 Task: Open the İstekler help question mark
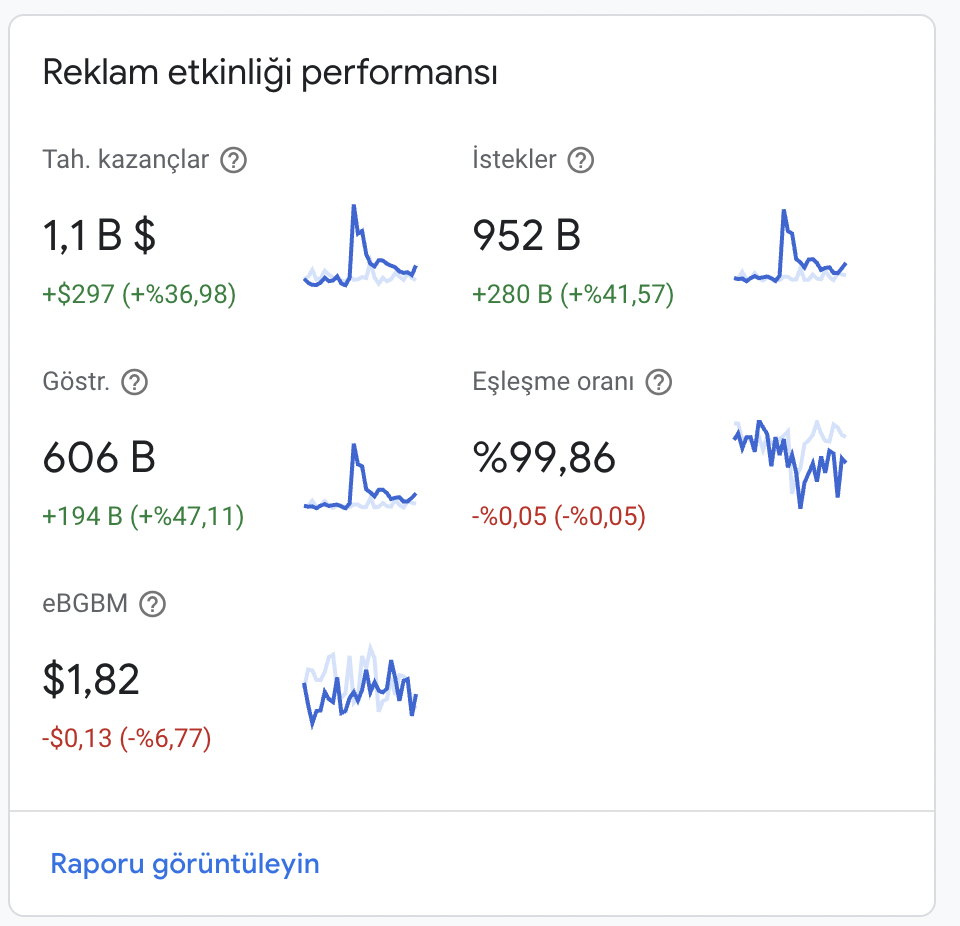click(580, 160)
